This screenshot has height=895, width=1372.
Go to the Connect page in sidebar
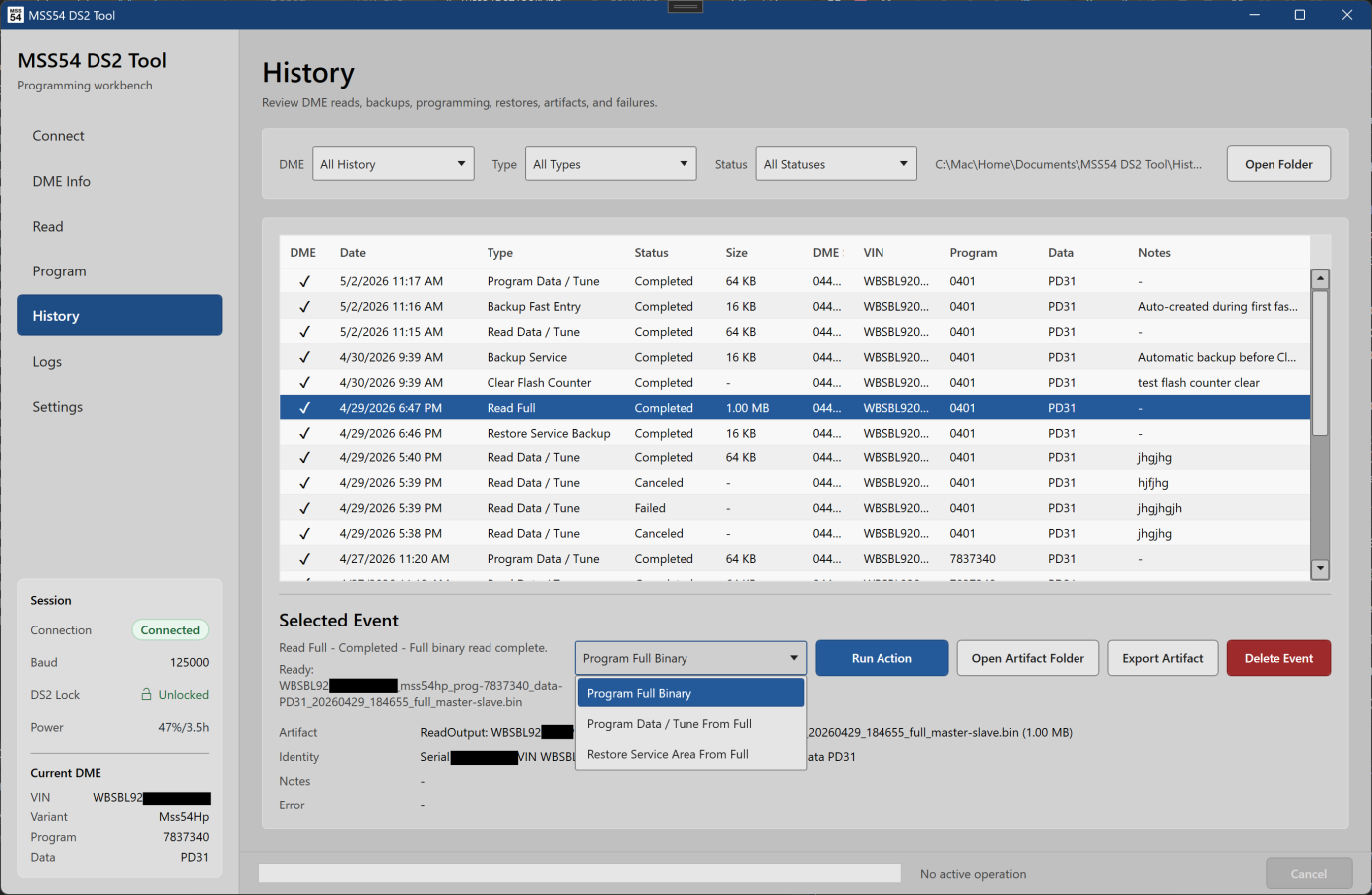click(119, 136)
